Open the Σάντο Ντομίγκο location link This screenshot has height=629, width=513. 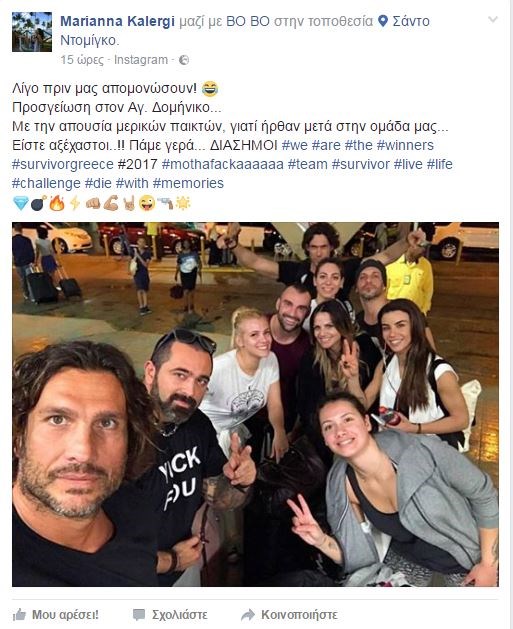tap(245, 31)
